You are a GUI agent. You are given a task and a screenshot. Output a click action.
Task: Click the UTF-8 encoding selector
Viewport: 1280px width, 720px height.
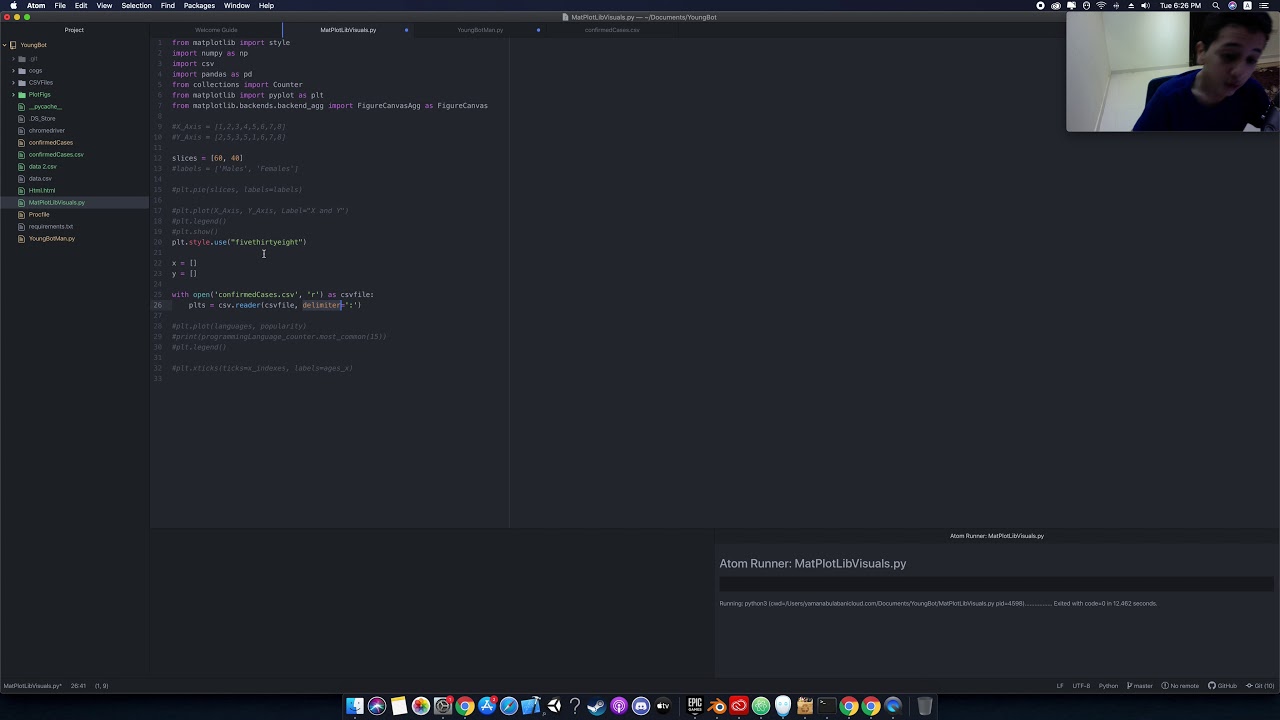click(1081, 686)
